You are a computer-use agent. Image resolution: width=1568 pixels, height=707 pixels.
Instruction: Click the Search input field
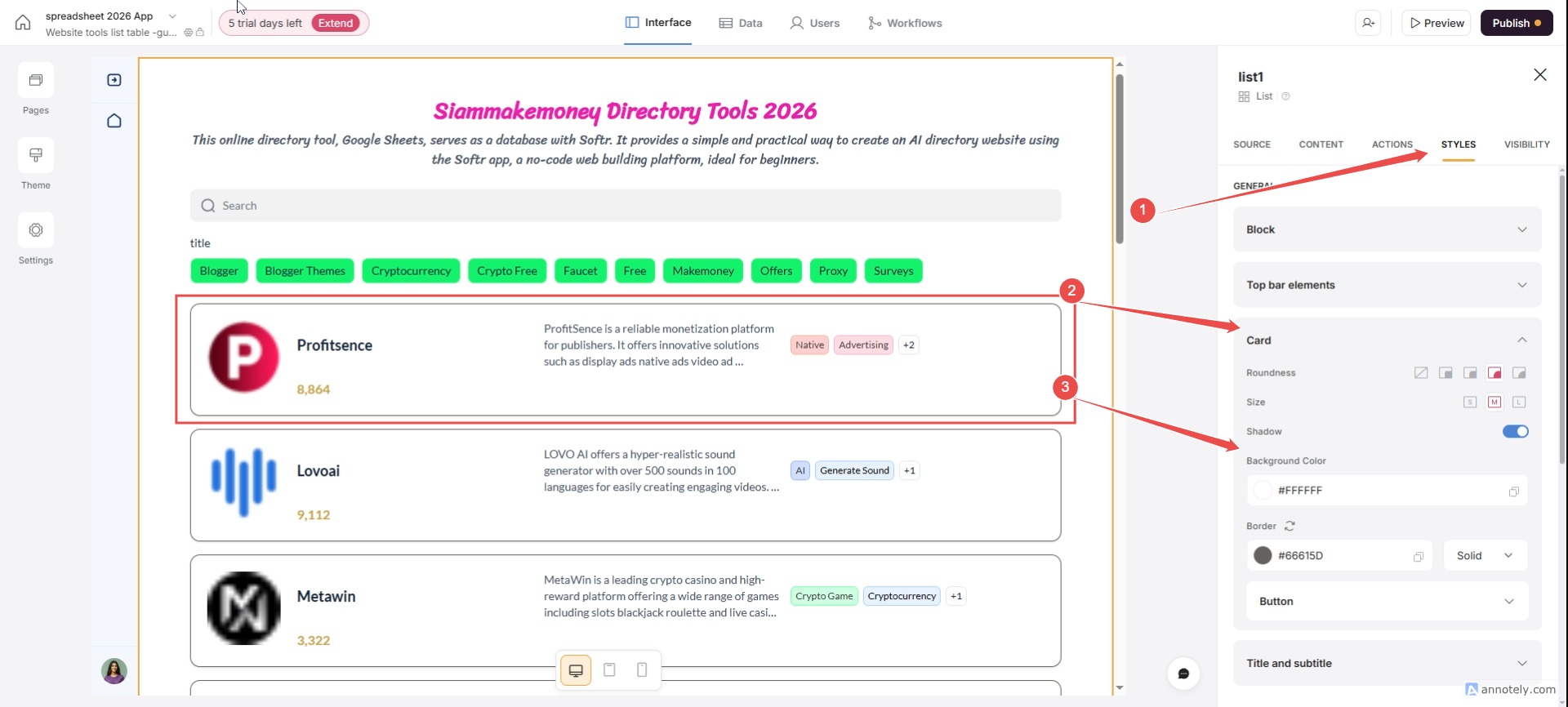click(x=626, y=206)
